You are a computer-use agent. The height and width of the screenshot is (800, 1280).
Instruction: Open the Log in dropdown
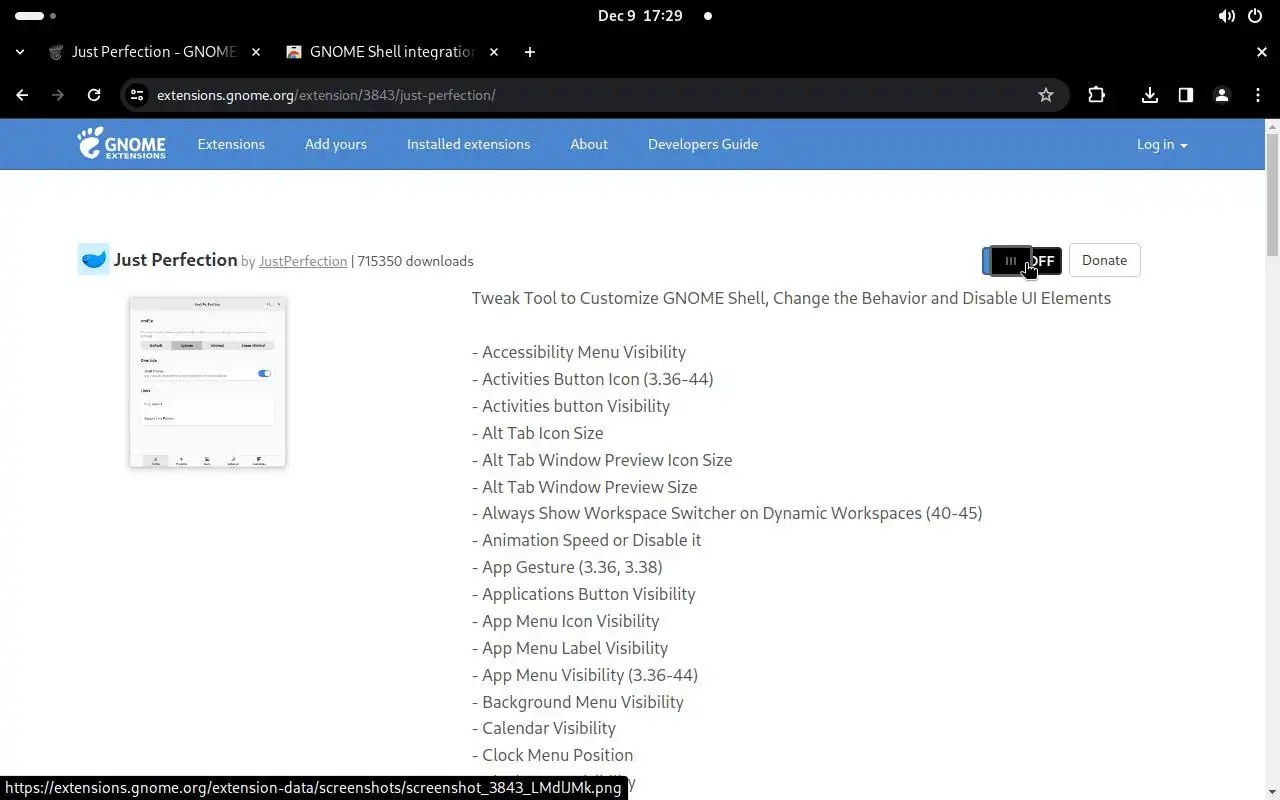pyautogui.click(x=1162, y=144)
